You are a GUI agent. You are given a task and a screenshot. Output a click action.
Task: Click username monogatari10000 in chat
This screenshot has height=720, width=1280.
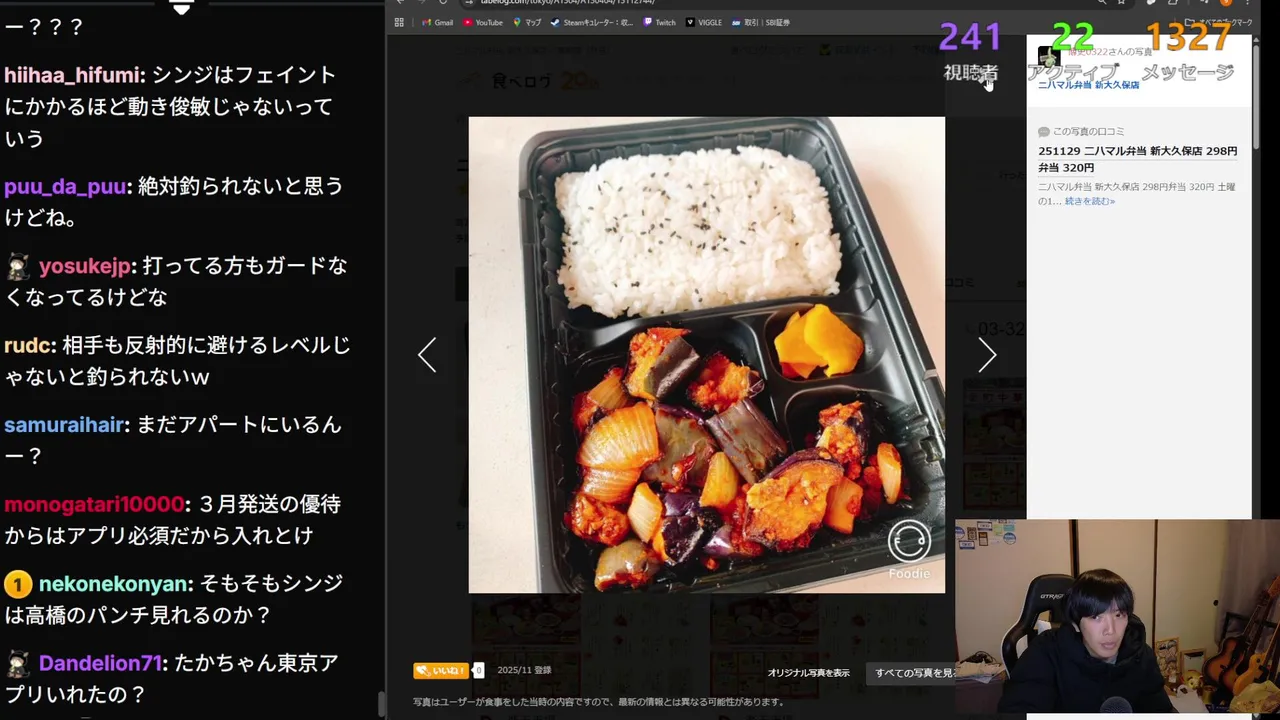tap(94, 504)
